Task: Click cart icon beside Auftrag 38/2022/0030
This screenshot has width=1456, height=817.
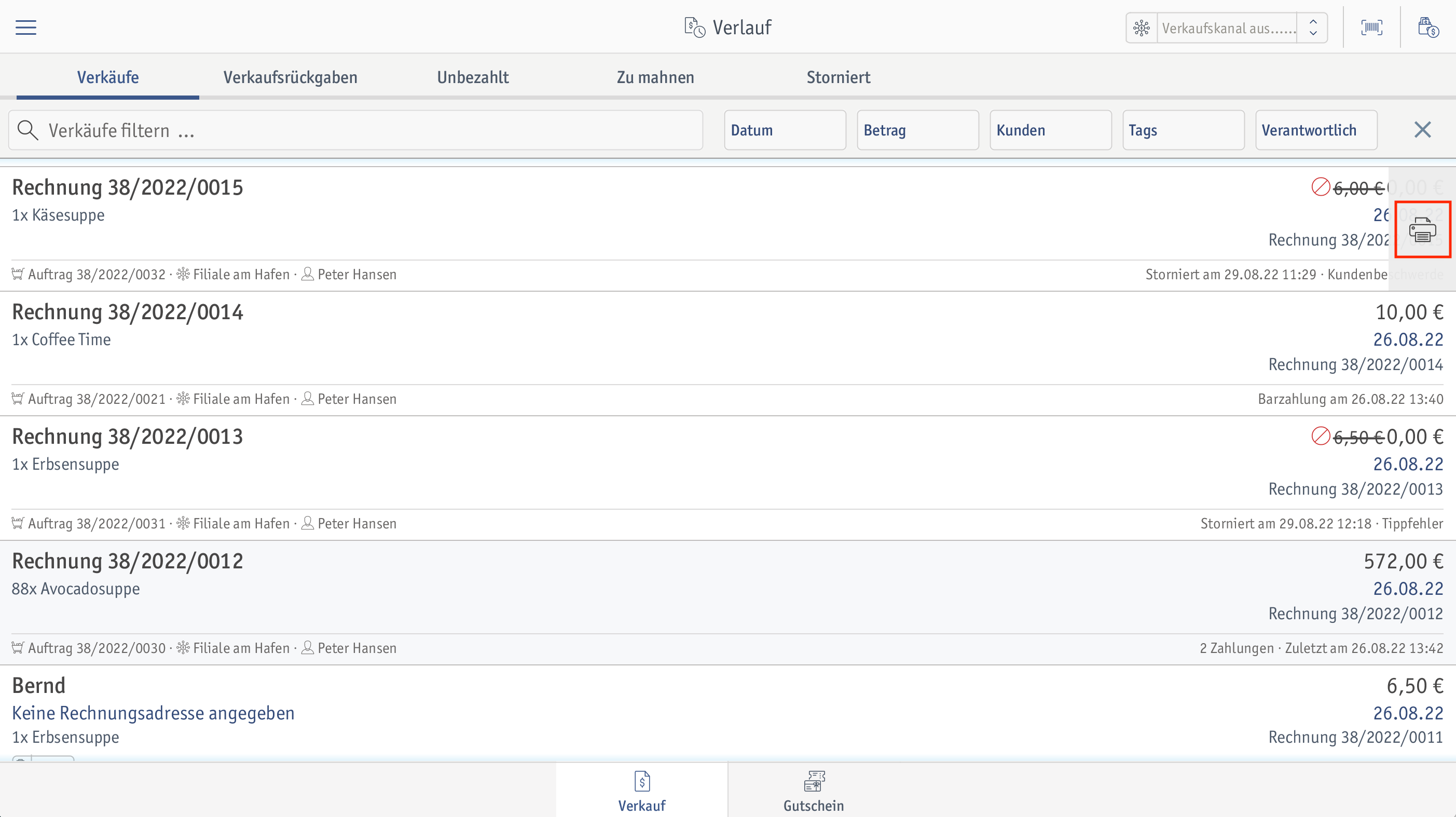Action: [x=18, y=647]
